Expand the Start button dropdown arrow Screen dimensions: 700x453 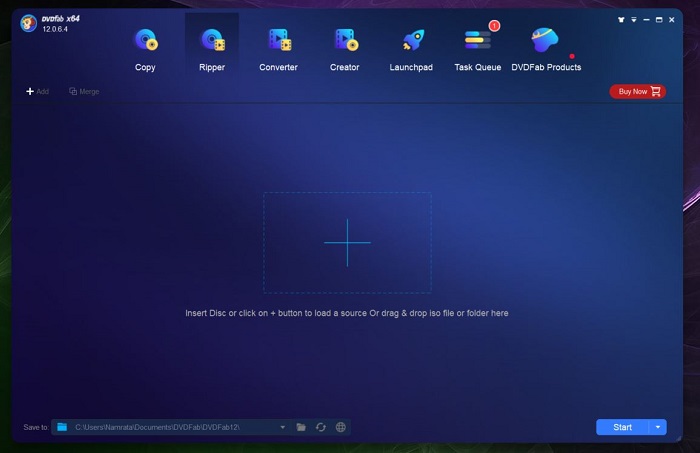coord(658,427)
